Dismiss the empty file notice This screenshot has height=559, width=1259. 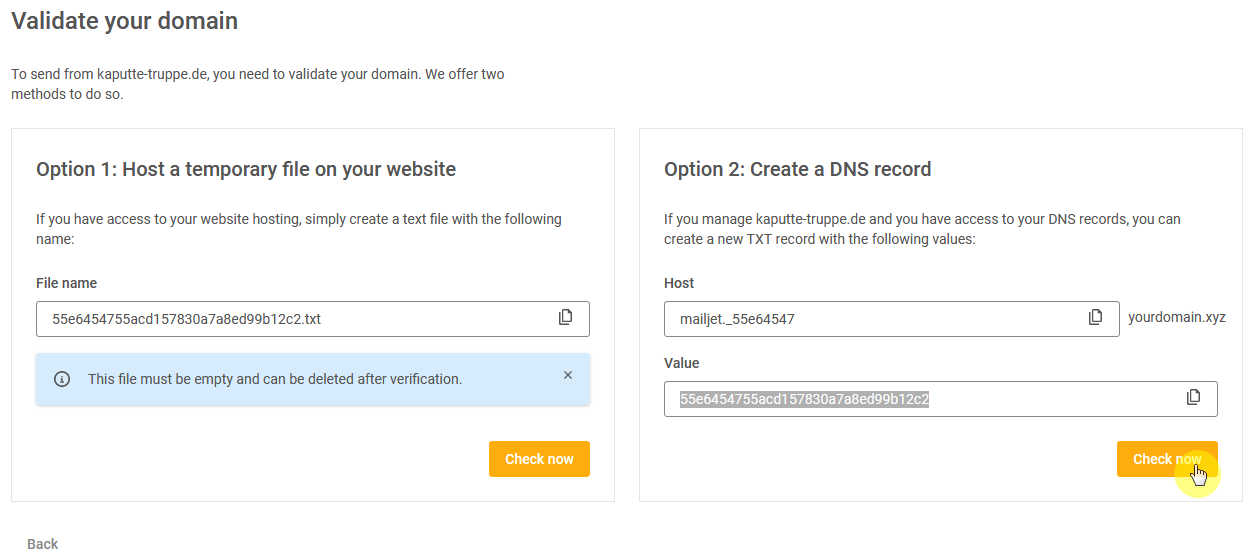pos(568,376)
